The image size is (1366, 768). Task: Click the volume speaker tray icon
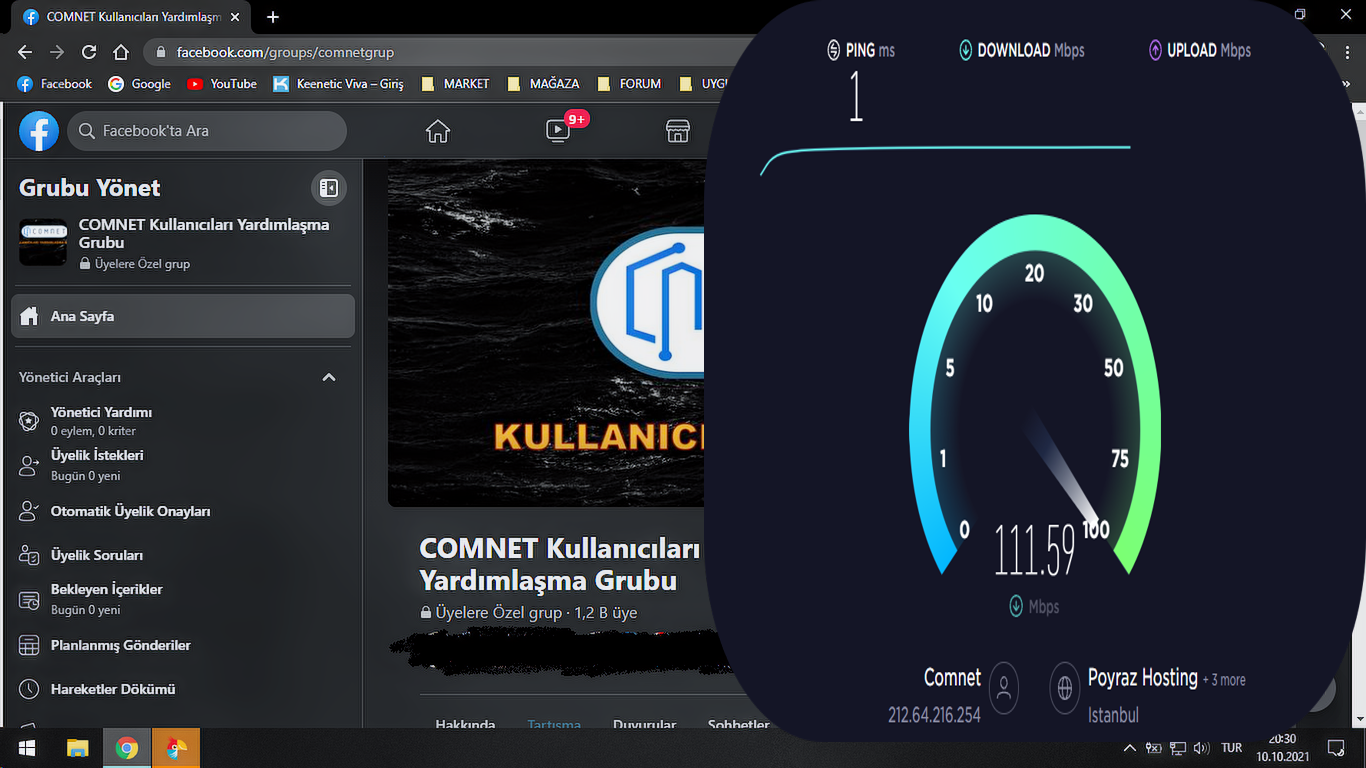pos(1202,748)
